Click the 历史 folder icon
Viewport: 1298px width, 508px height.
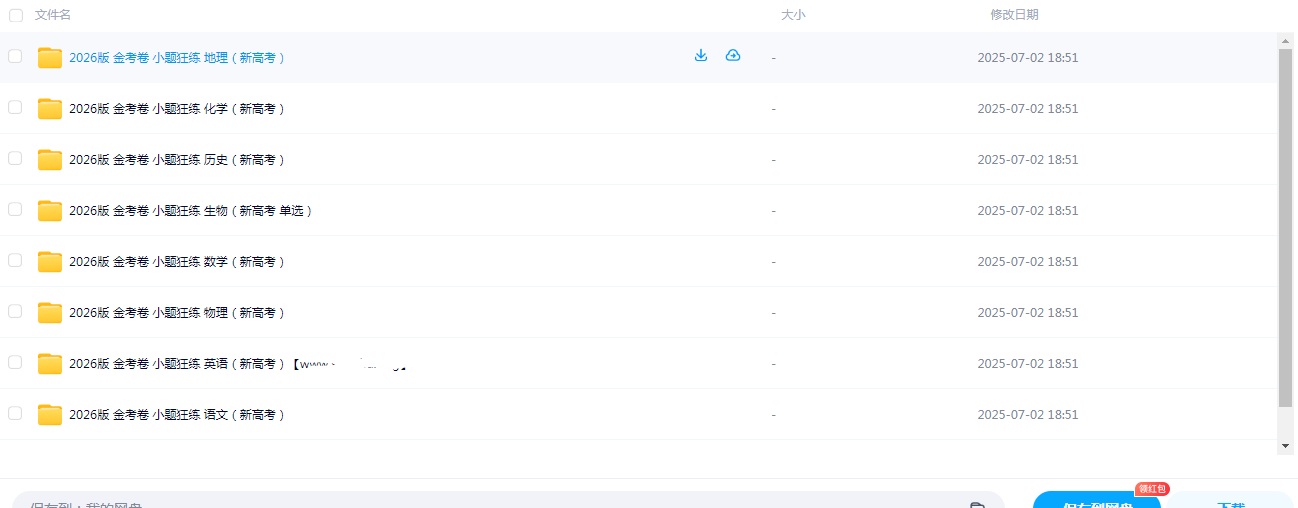click(50, 160)
